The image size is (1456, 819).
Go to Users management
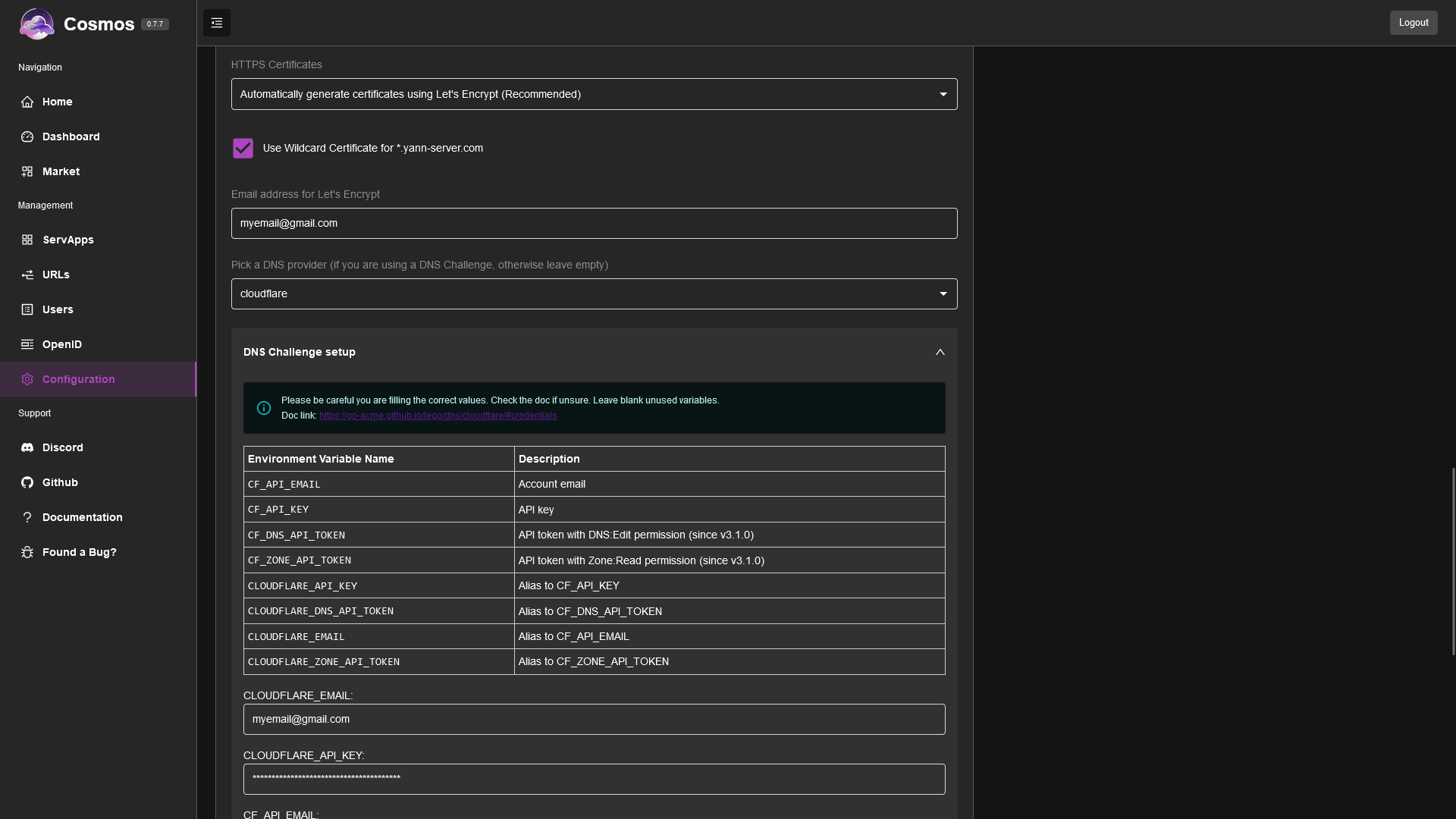coord(99,309)
